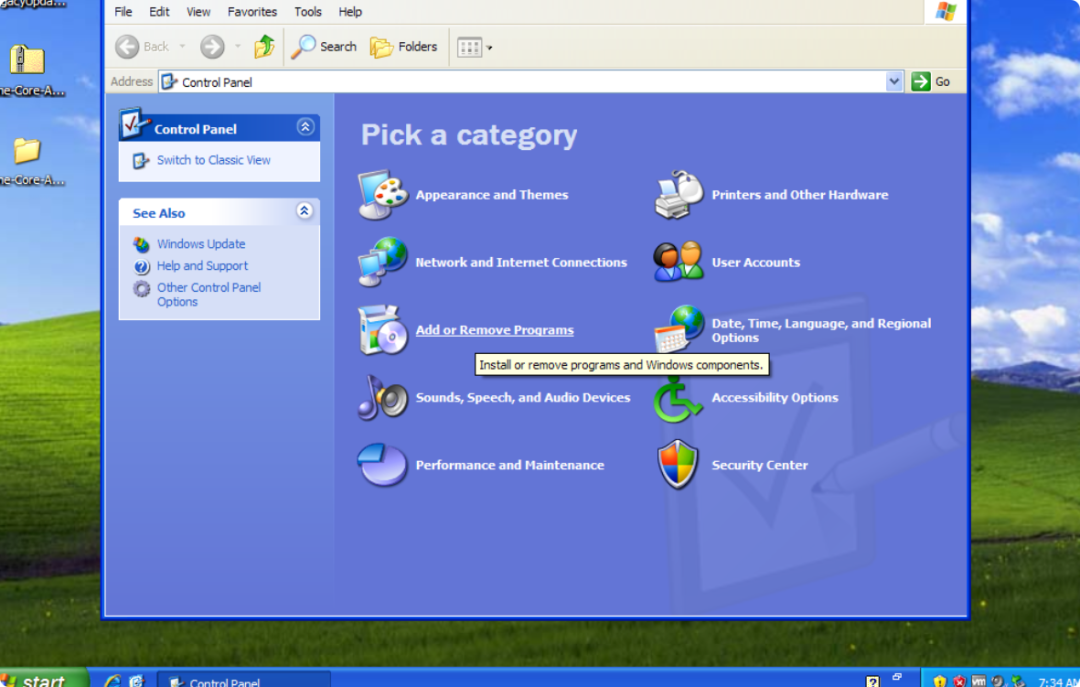The height and width of the screenshot is (687, 1080).
Task: Open the Help and Support link
Action: point(202,266)
